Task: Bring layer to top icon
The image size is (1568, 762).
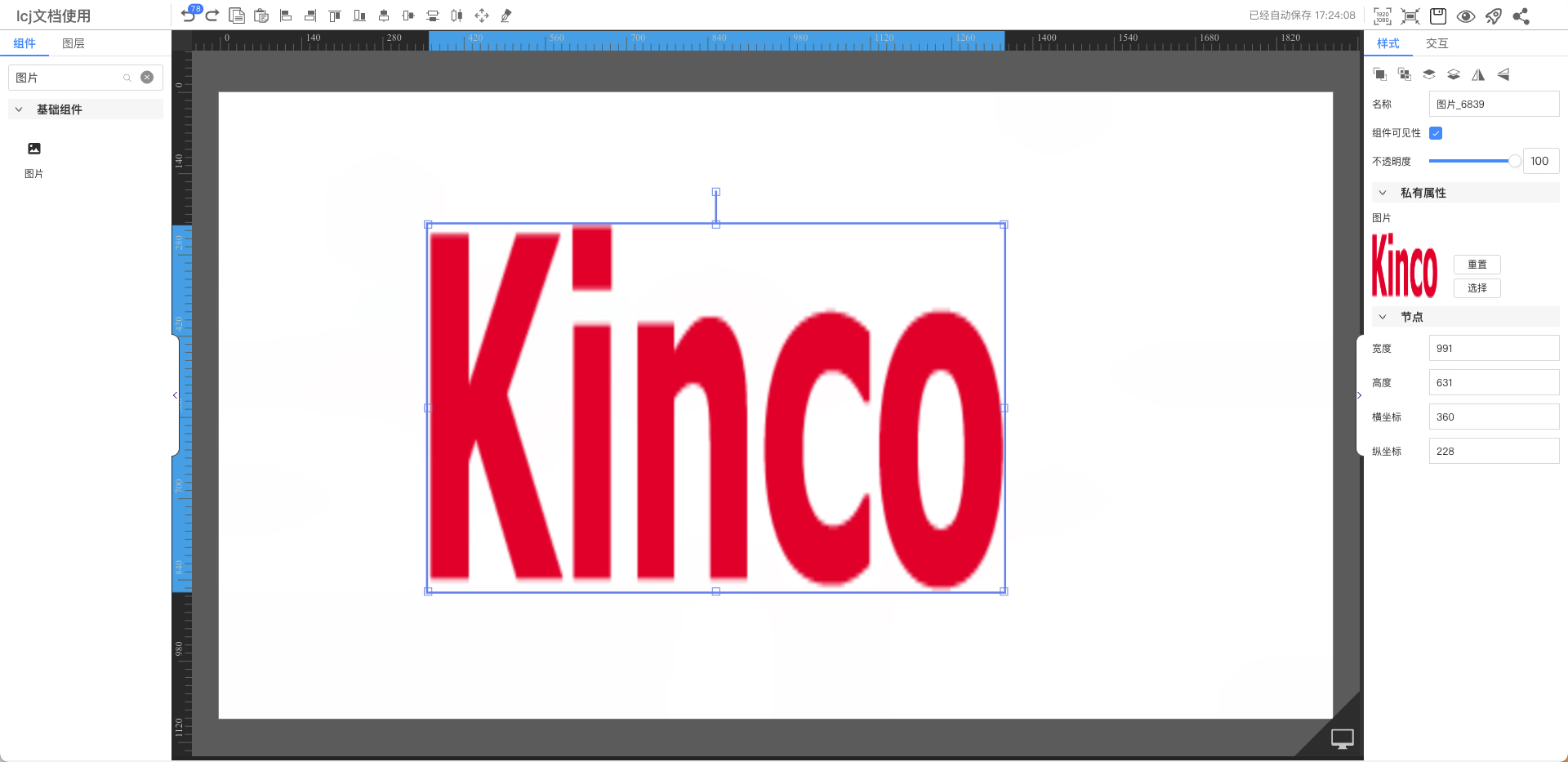Action: tap(1429, 74)
